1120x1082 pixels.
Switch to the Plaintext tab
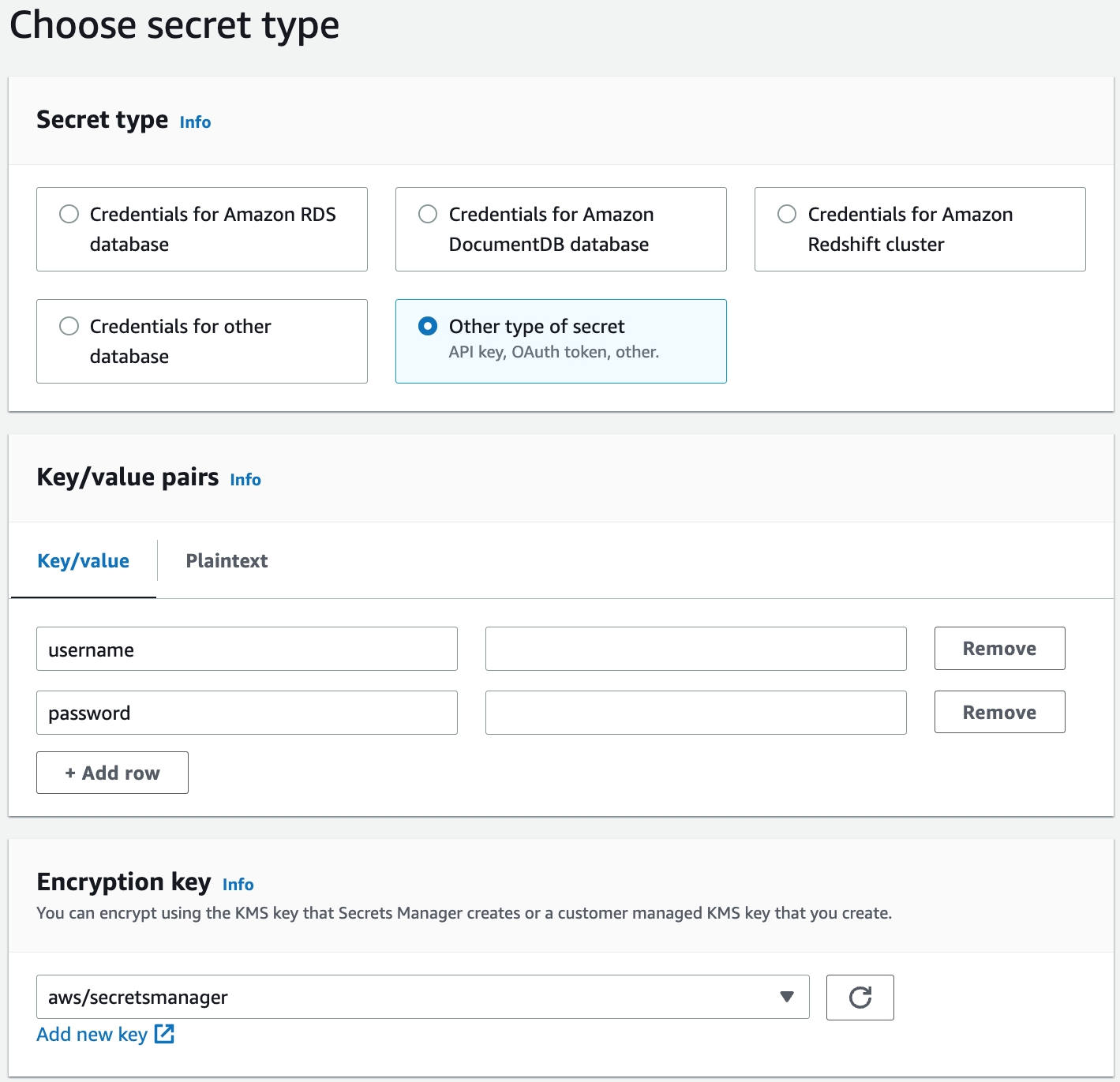227,561
